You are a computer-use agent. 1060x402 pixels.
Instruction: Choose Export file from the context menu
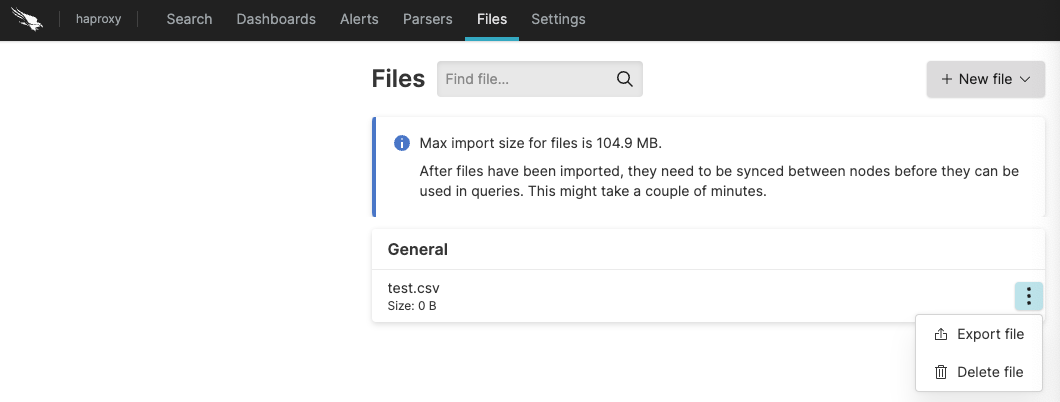tap(990, 335)
